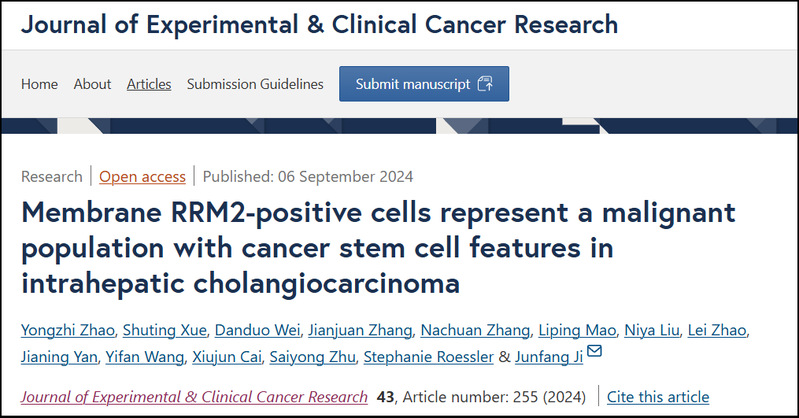Click the italic journal name citation link
The image size is (799, 418).
click(194, 396)
